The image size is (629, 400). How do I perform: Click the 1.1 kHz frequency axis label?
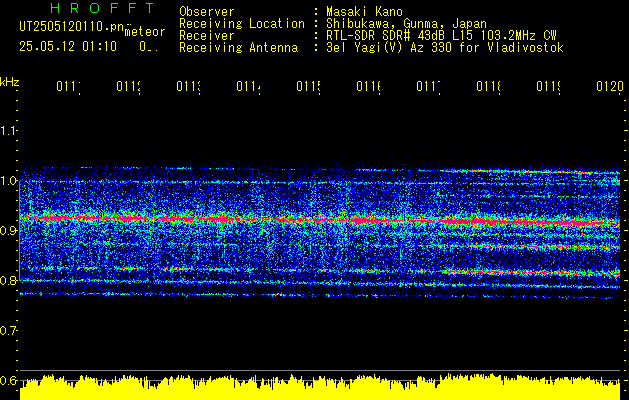8,131
